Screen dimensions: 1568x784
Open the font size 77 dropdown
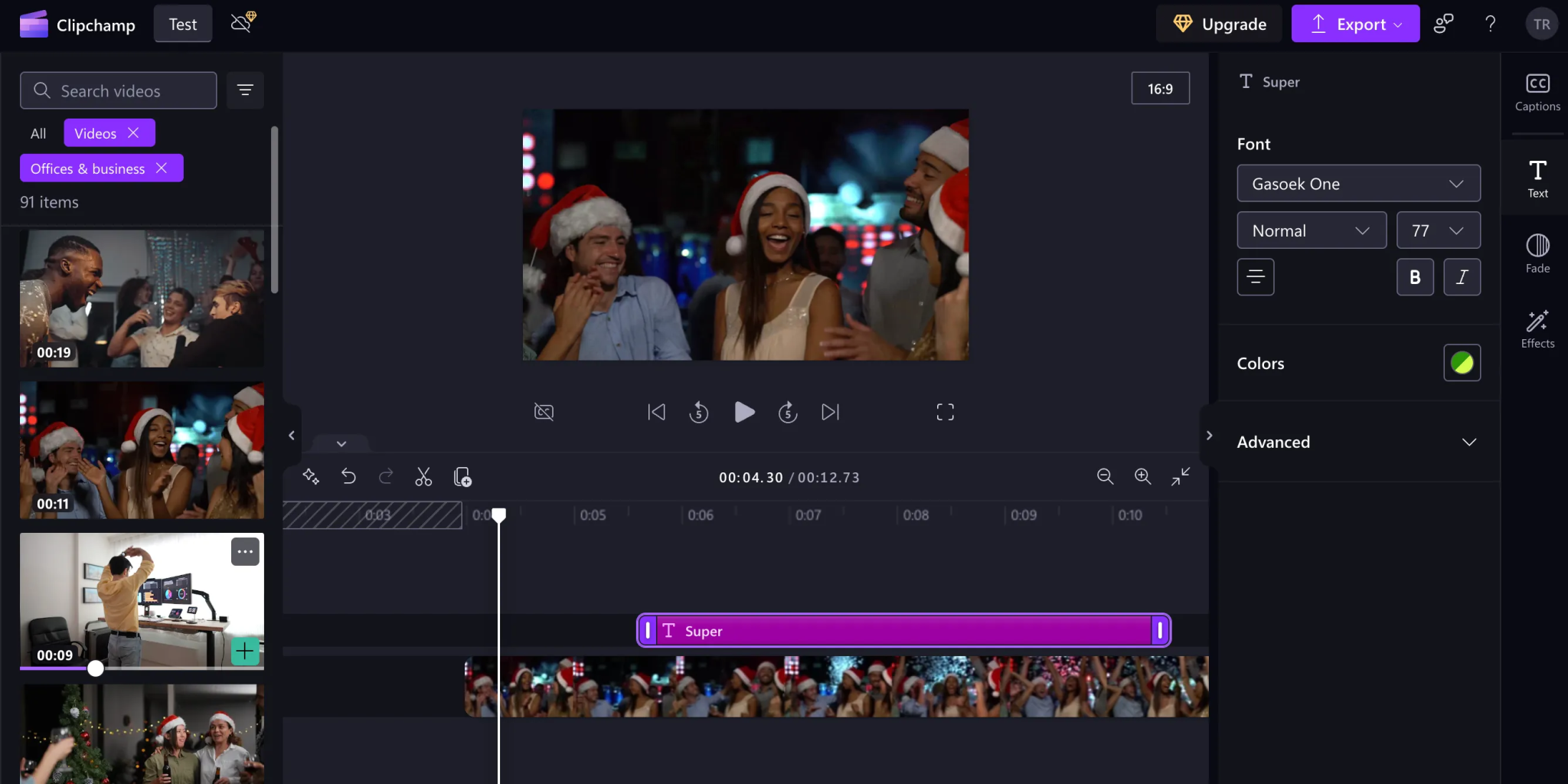(1437, 230)
